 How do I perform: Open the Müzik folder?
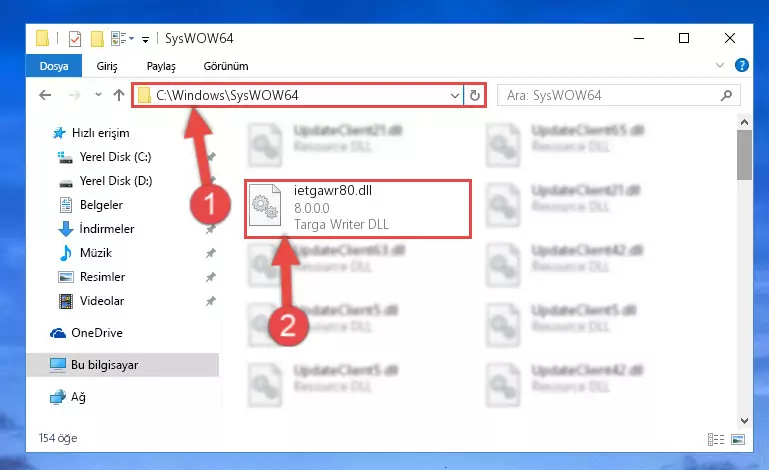96,253
